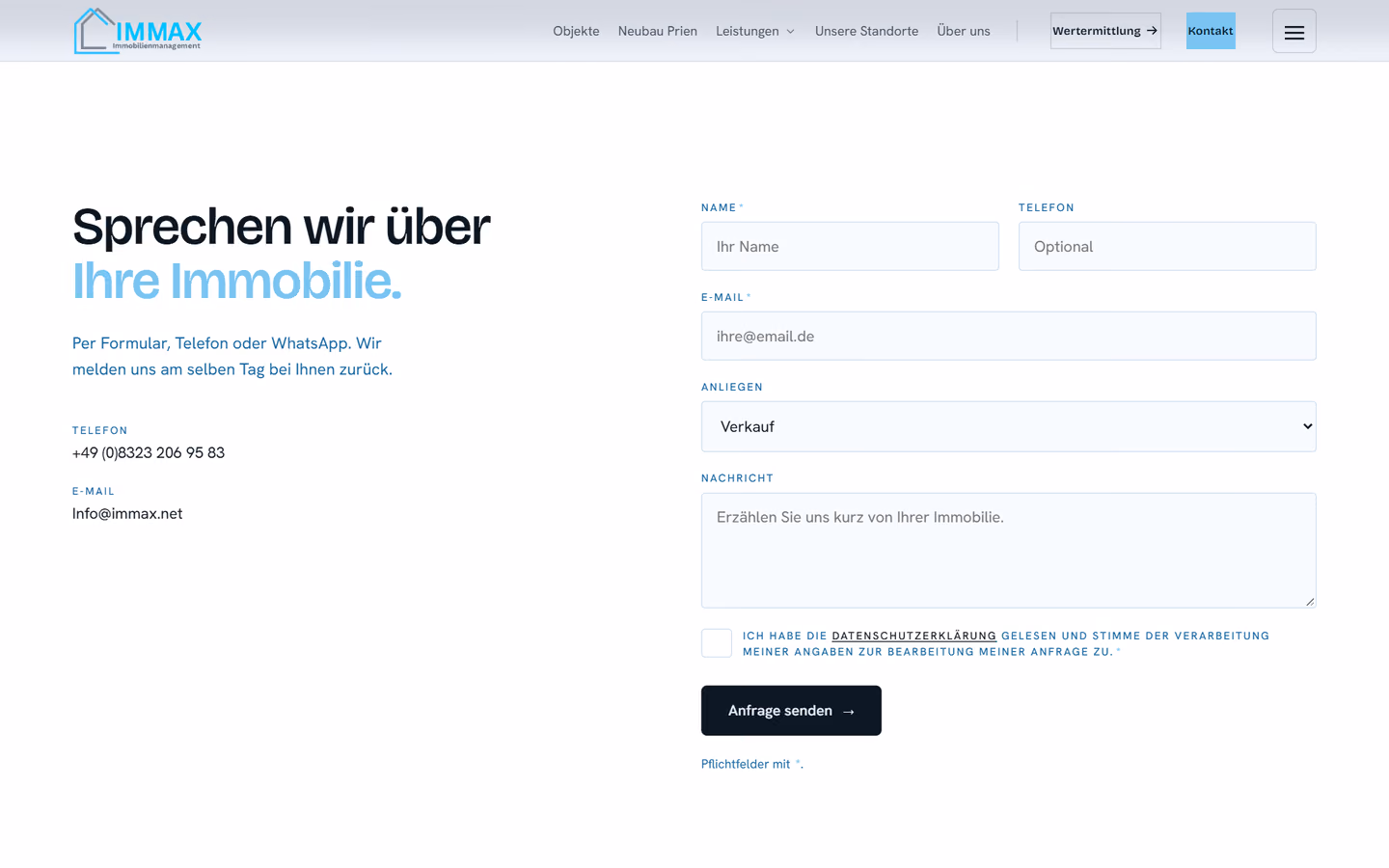Submit with Anfrage senden button
Image resolution: width=1389 pixels, height=868 pixels.
click(x=791, y=711)
